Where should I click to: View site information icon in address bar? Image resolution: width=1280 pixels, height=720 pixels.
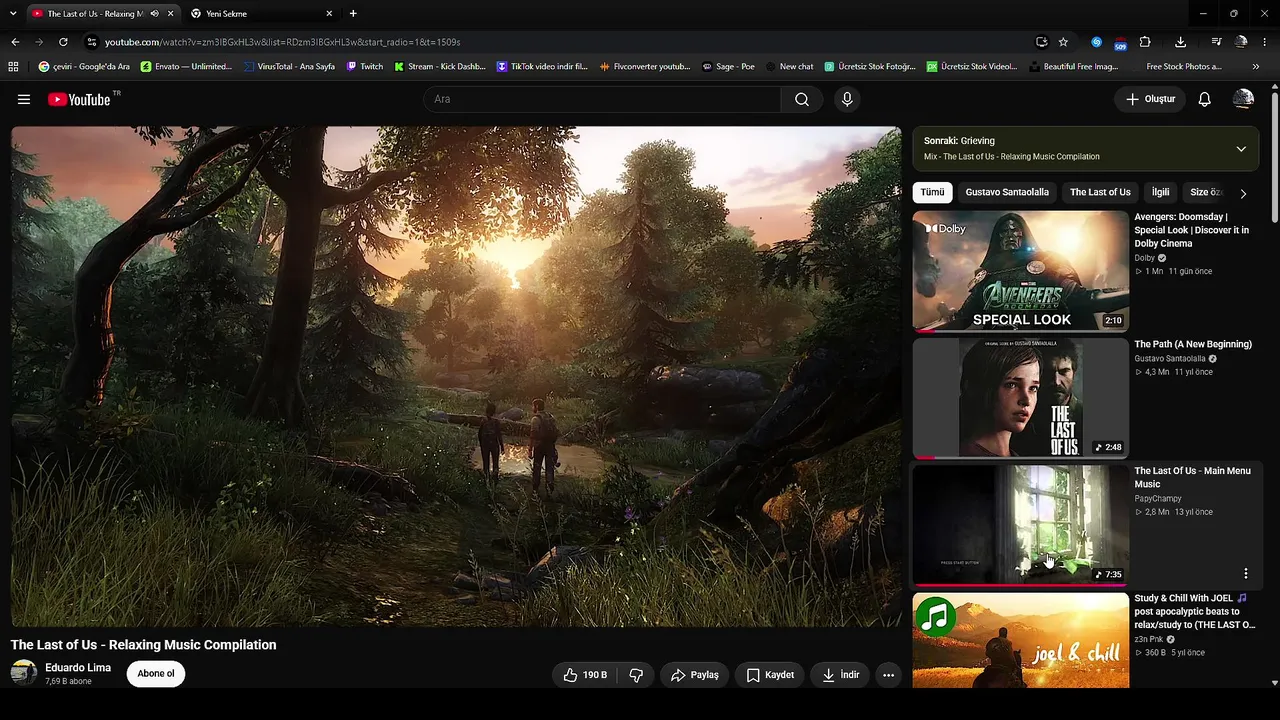click(91, 42)
